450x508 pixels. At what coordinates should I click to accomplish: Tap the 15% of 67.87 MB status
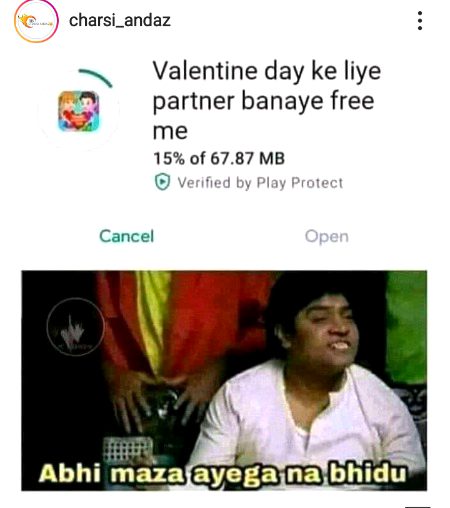tap(219, 158)
